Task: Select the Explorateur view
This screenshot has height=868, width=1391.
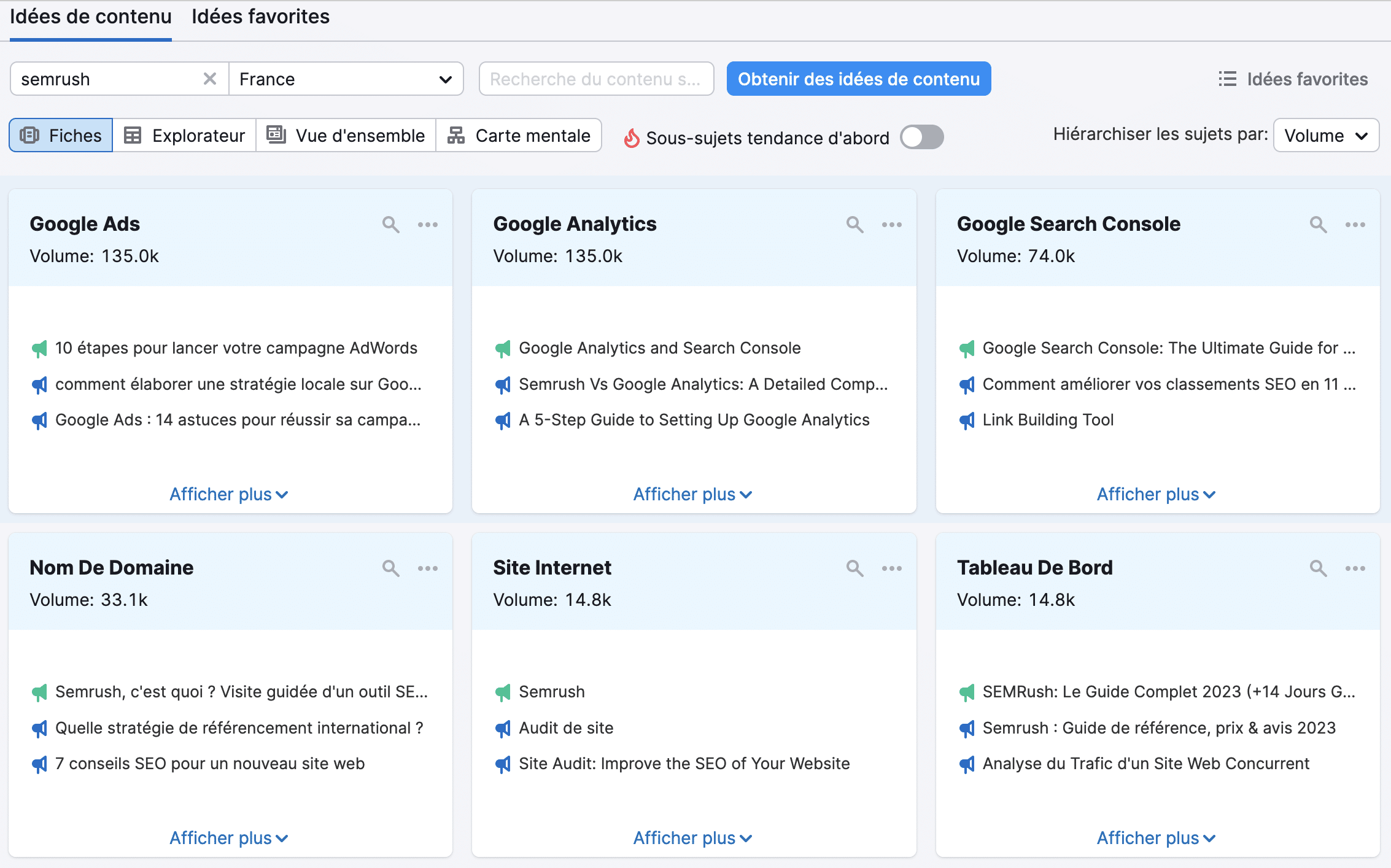Action: pyautogui.click(x=184, y=135)
